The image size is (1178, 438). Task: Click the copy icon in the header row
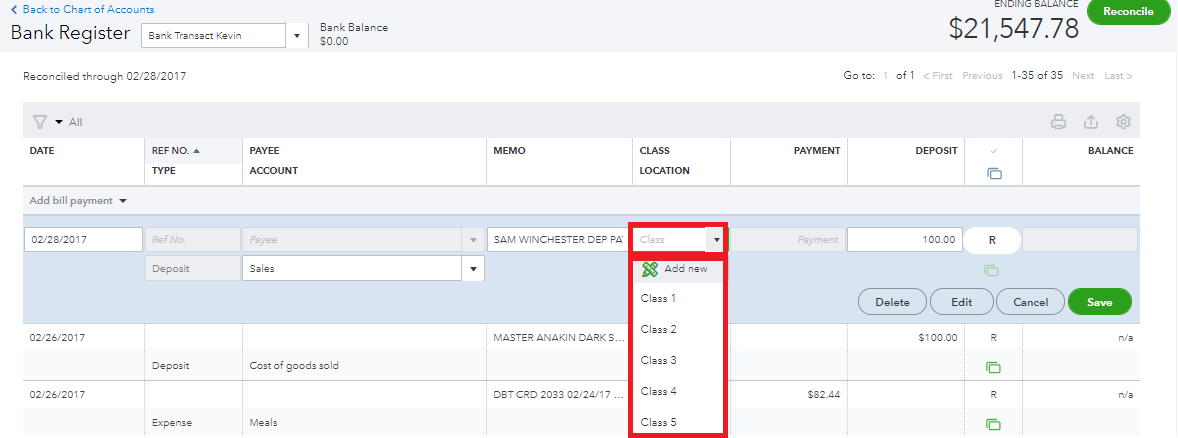point(994,174)
